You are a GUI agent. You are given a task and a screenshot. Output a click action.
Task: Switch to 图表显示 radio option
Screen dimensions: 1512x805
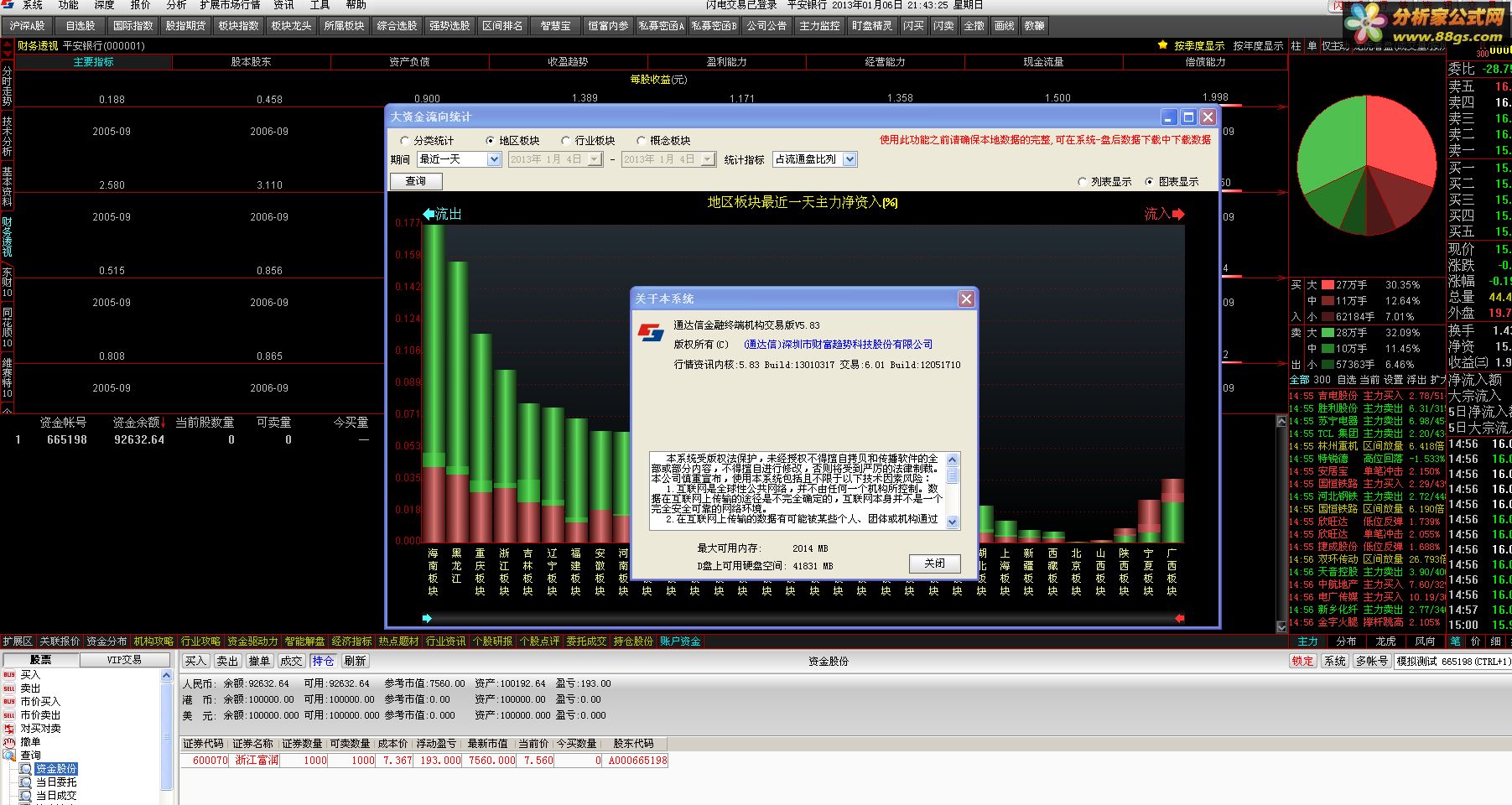[1172, 182]
